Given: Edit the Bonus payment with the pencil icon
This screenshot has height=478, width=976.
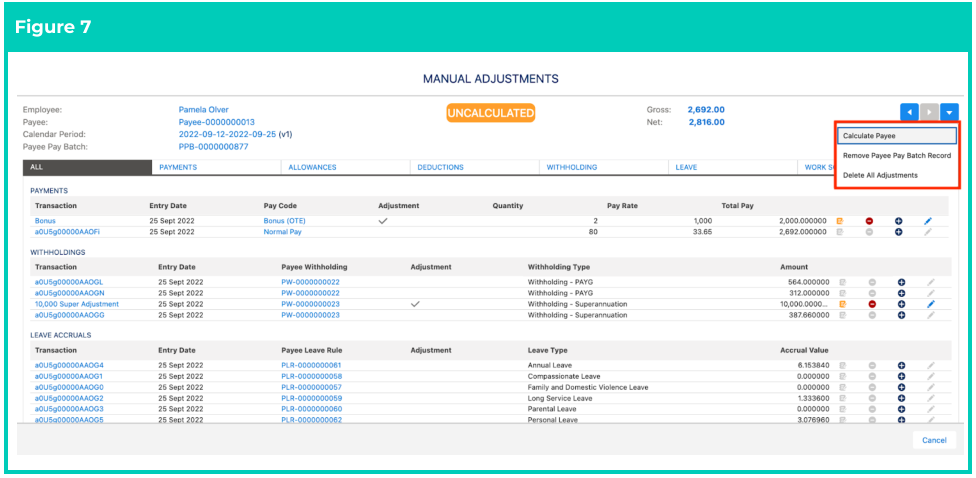Looking at the screenshot, I should coord(928,221).
